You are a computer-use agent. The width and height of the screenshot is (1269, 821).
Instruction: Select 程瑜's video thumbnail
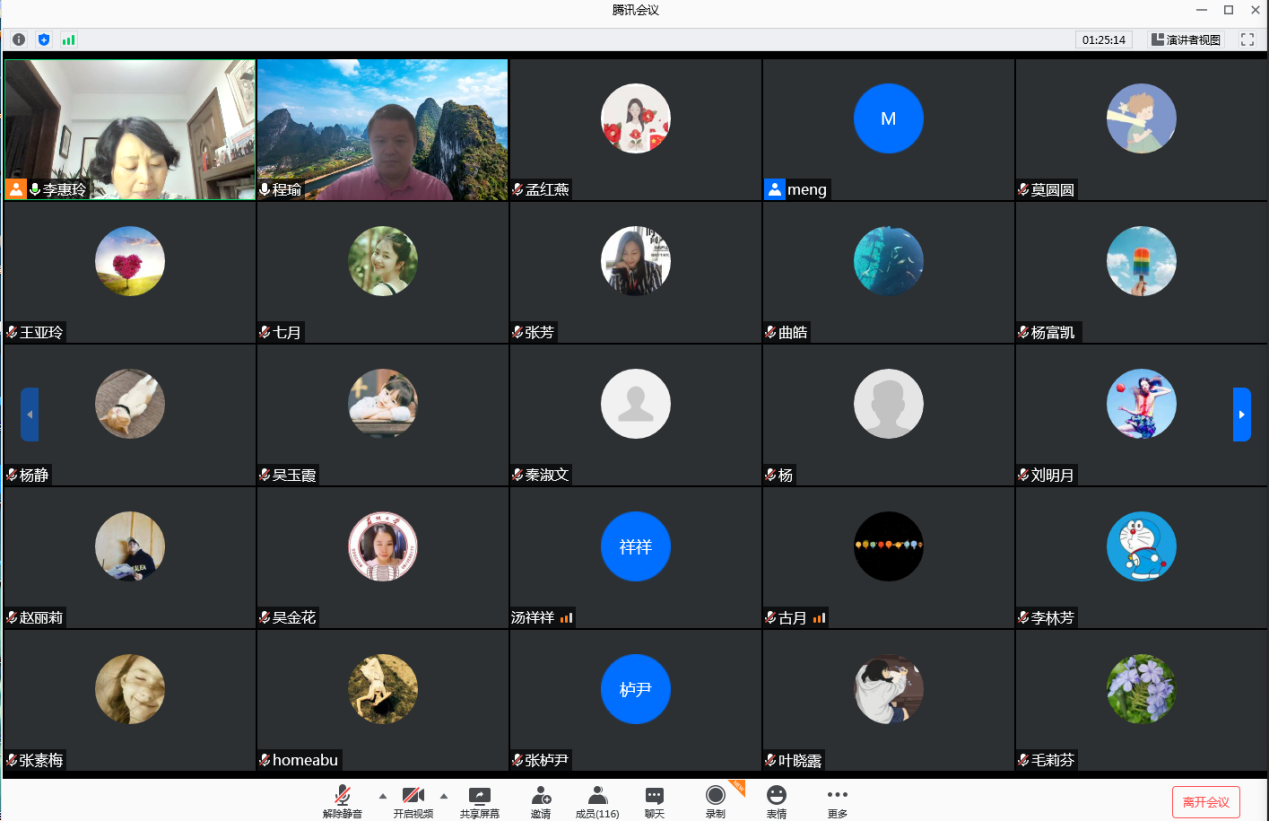(x=382, y=128)
